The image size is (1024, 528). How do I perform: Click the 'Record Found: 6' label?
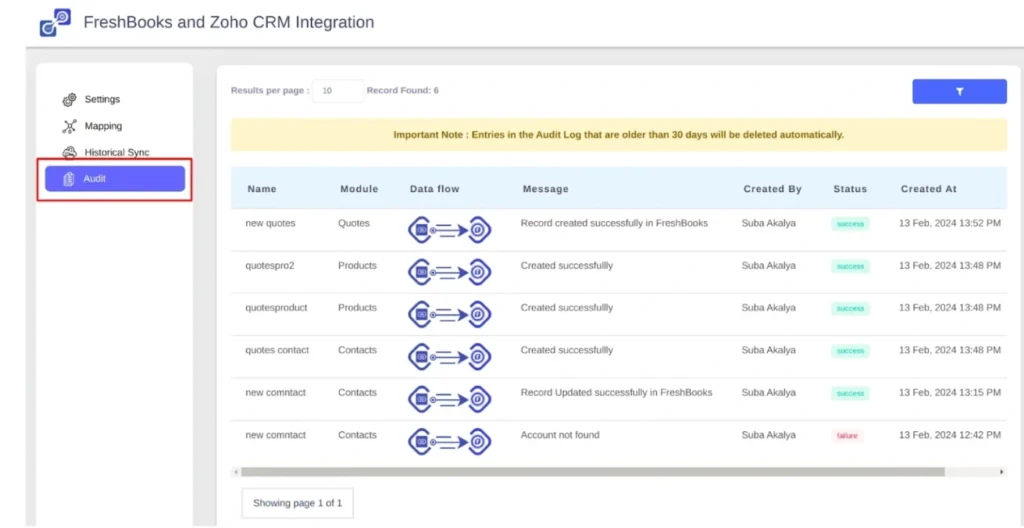pos(402,91)
